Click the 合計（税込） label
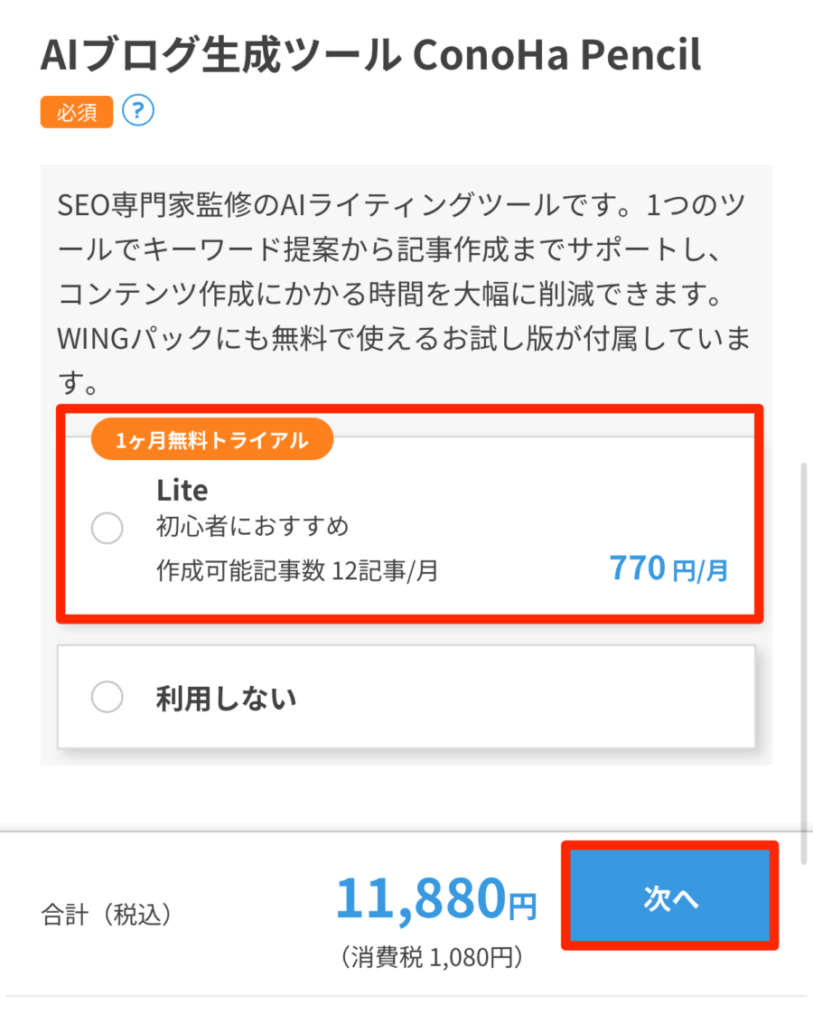The width and height of the screenshot is (813, 1024). pyautogui.click(x=106, y=912)
